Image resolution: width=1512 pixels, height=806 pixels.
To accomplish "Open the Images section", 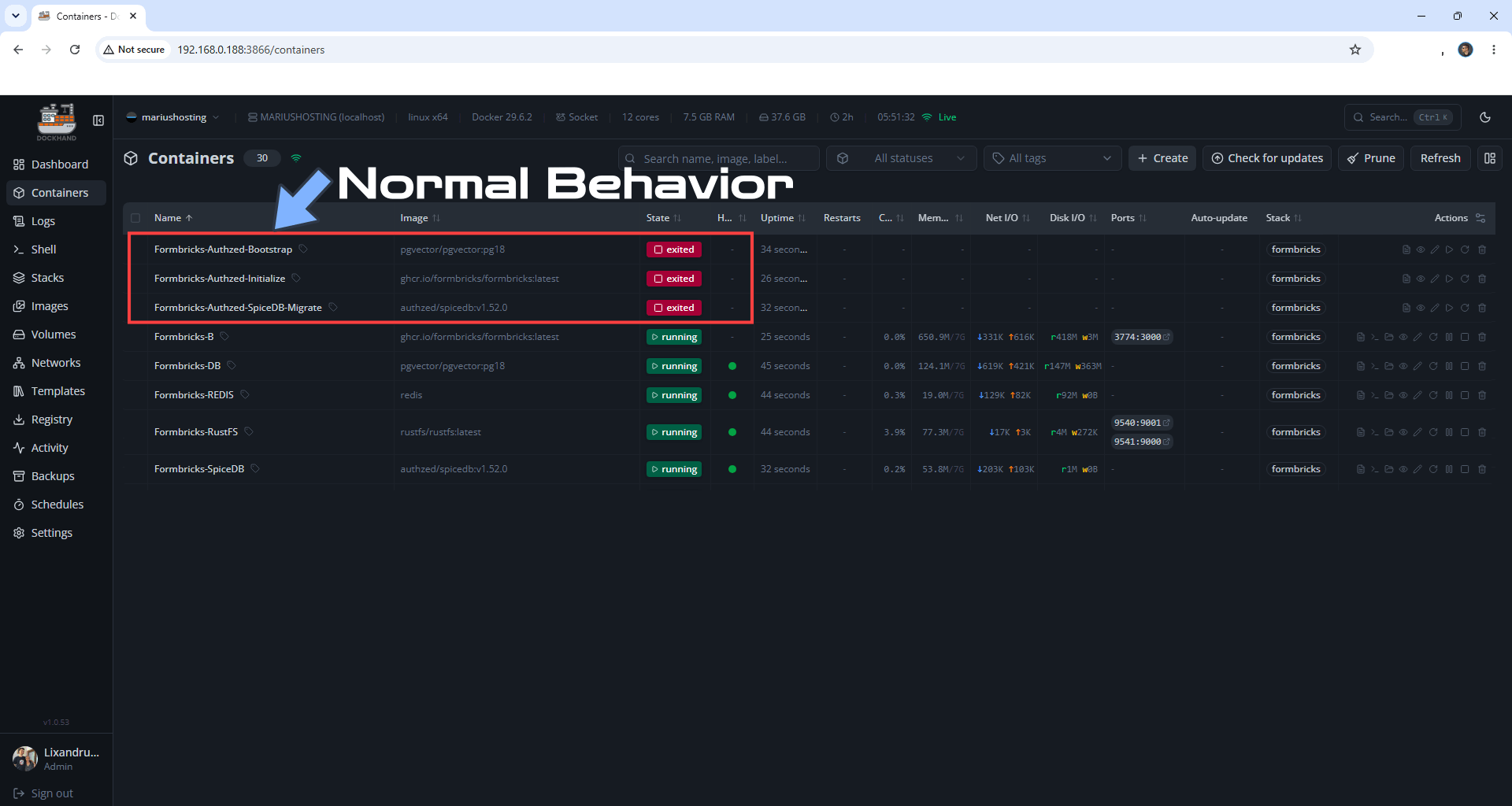I will coord(56,306).
